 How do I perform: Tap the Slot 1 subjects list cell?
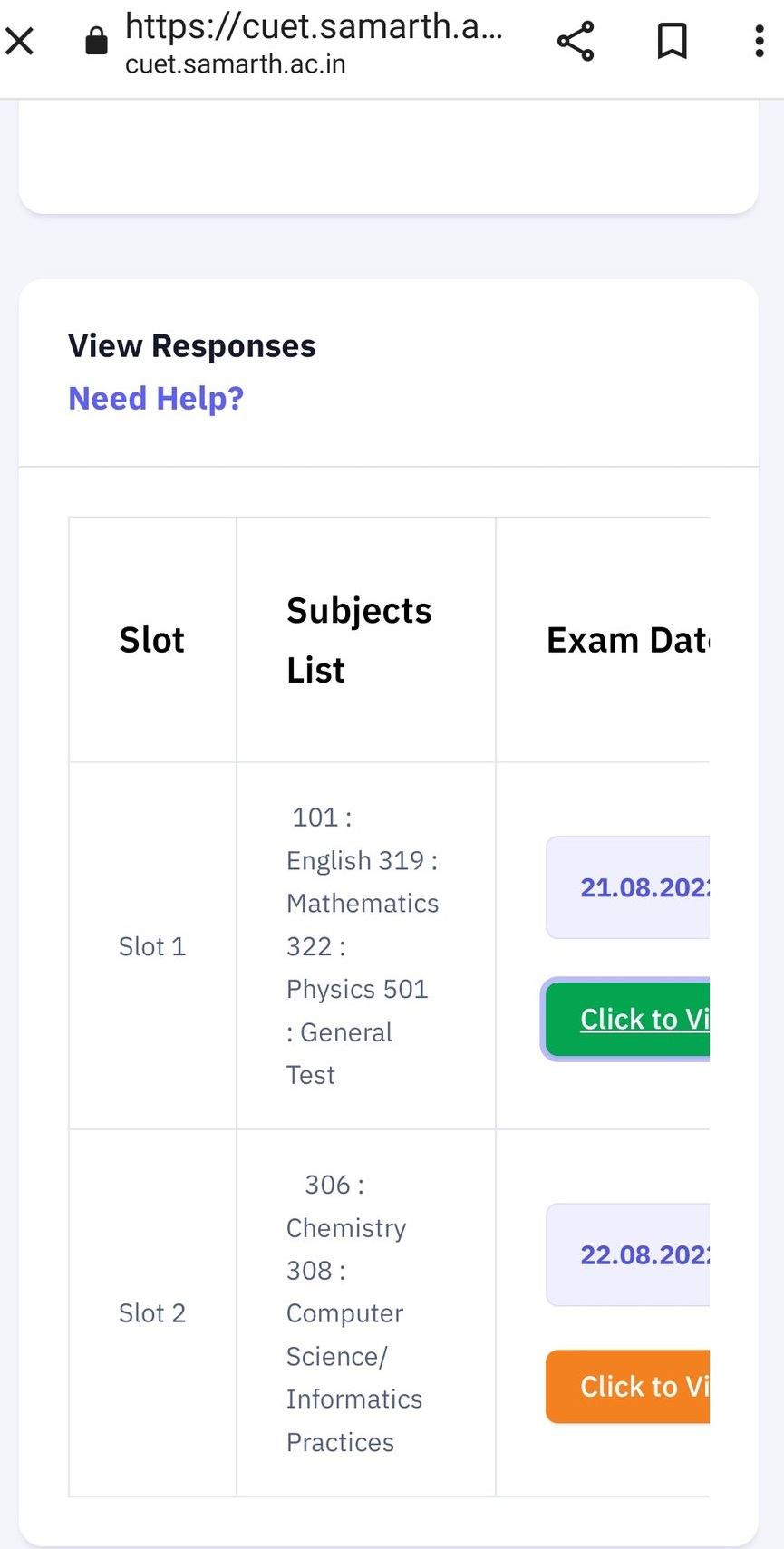pos(363,946)
